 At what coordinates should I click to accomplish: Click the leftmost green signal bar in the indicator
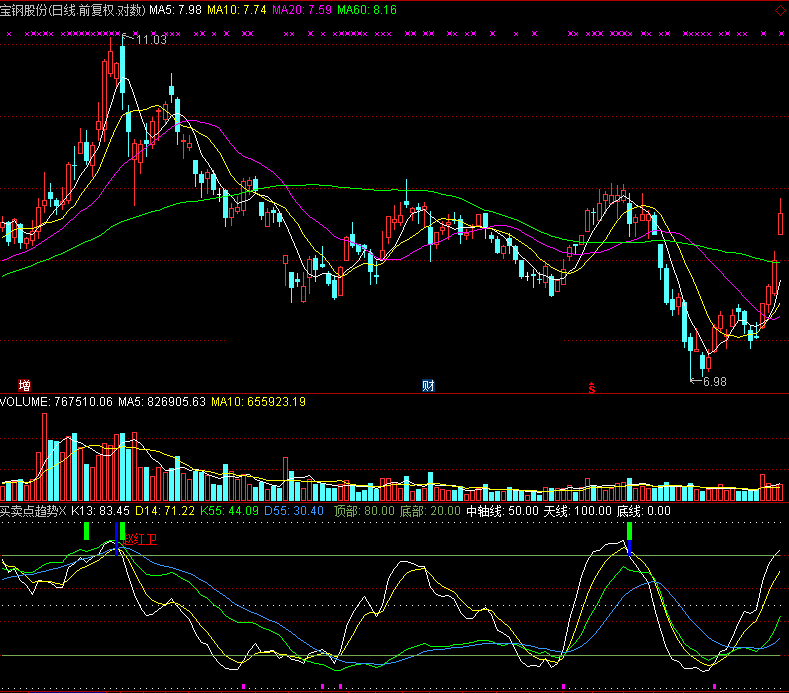pyautogui.click(x=87, y=530)
